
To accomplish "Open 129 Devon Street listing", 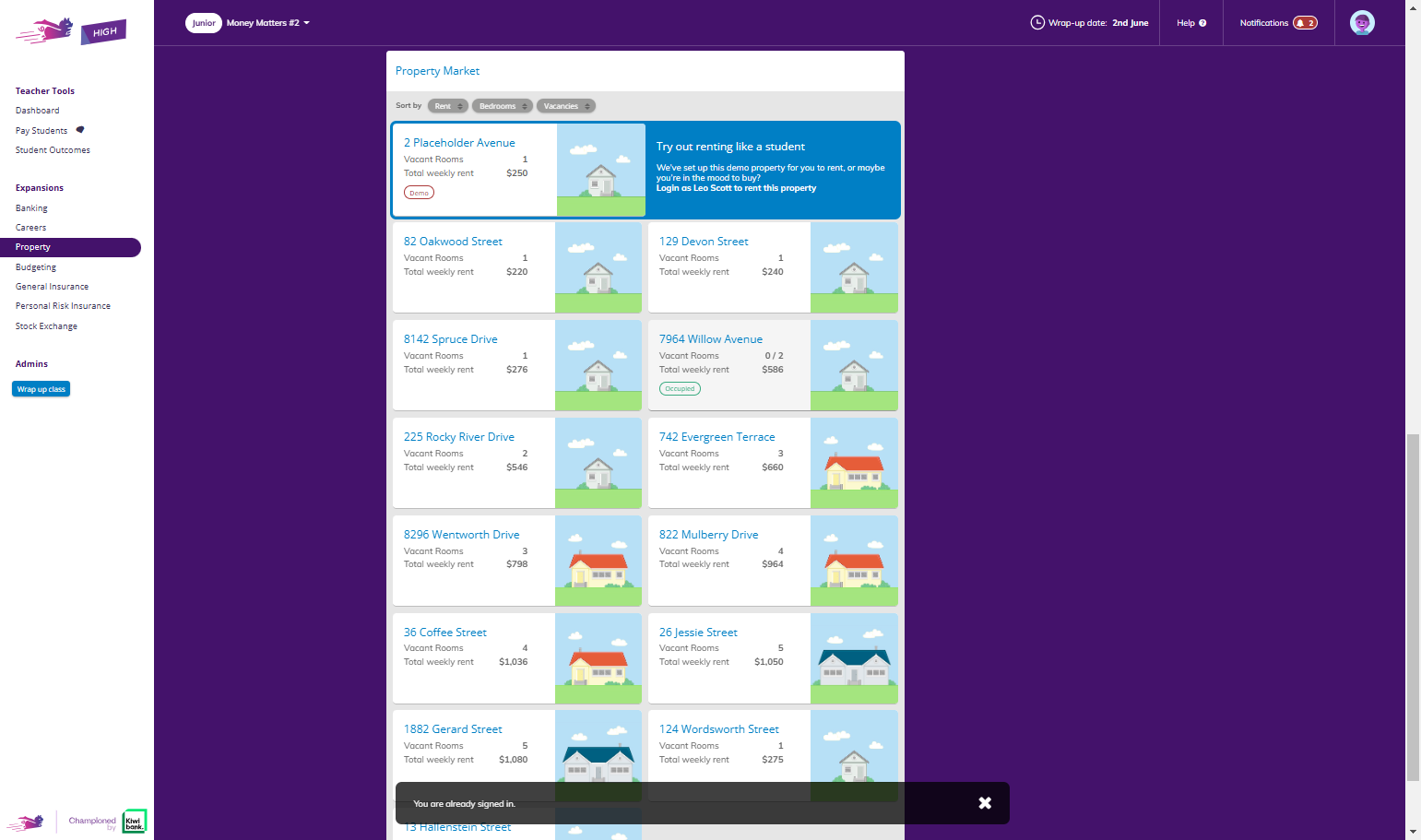I will pos(704,242).
